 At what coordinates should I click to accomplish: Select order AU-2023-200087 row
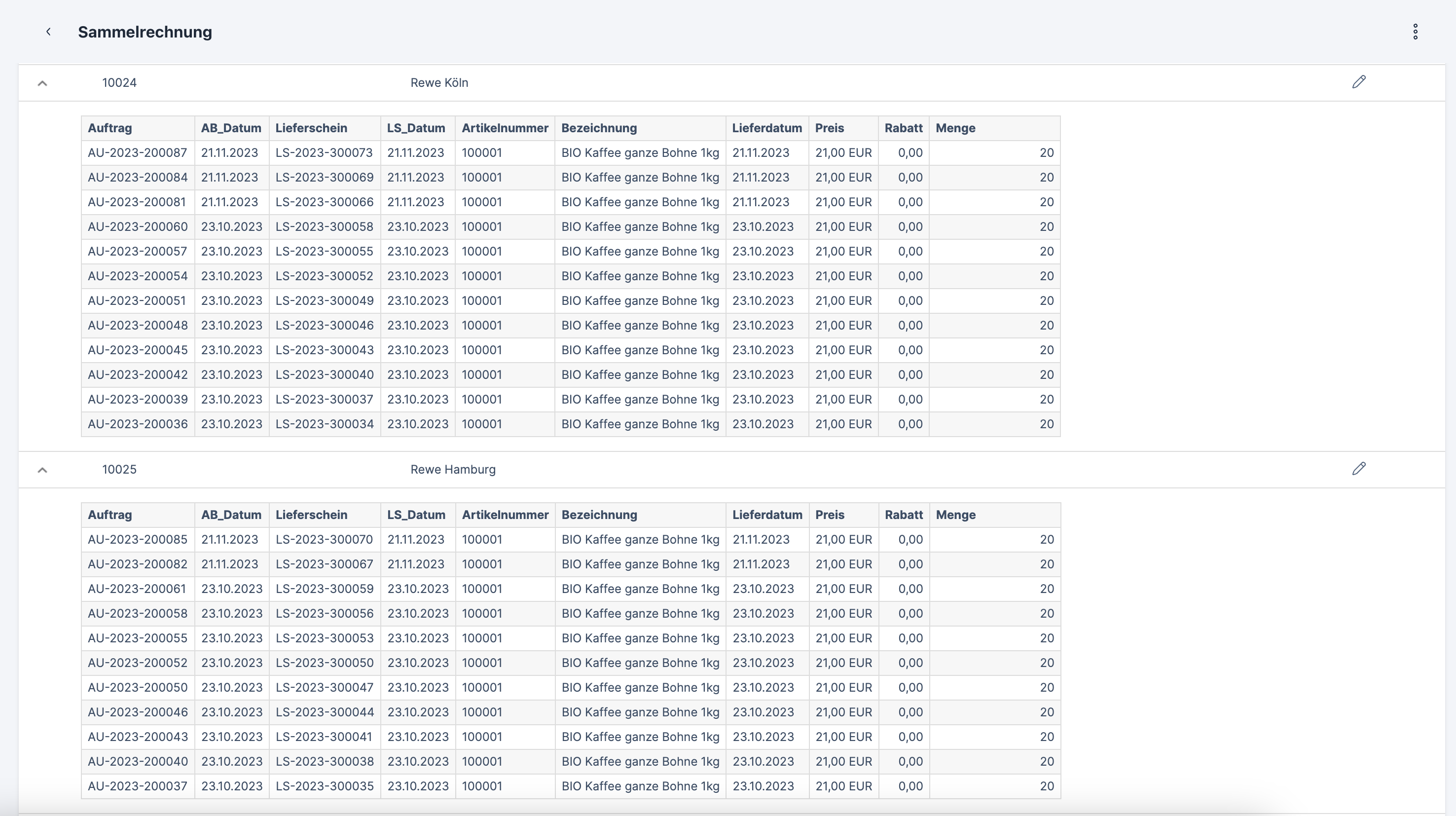pos(137,153)
